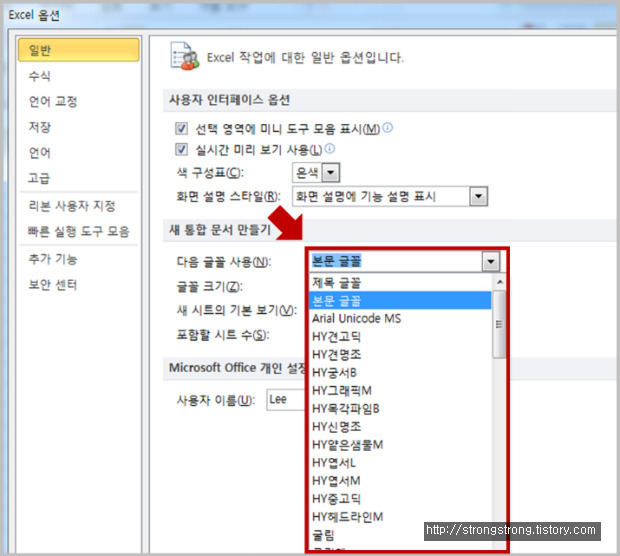
Task: Choose HY그래픽M font from list
Action: 400,391
